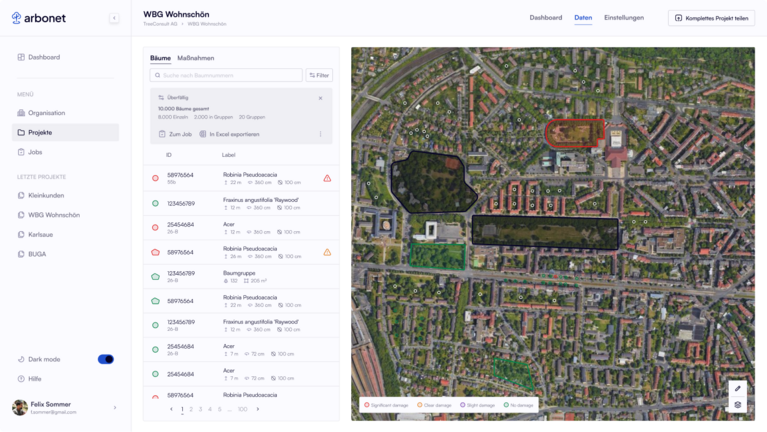Select the dark rectangular area on map
The width and height of the screenshot is (767, 432).
click(x=545, y=232)
